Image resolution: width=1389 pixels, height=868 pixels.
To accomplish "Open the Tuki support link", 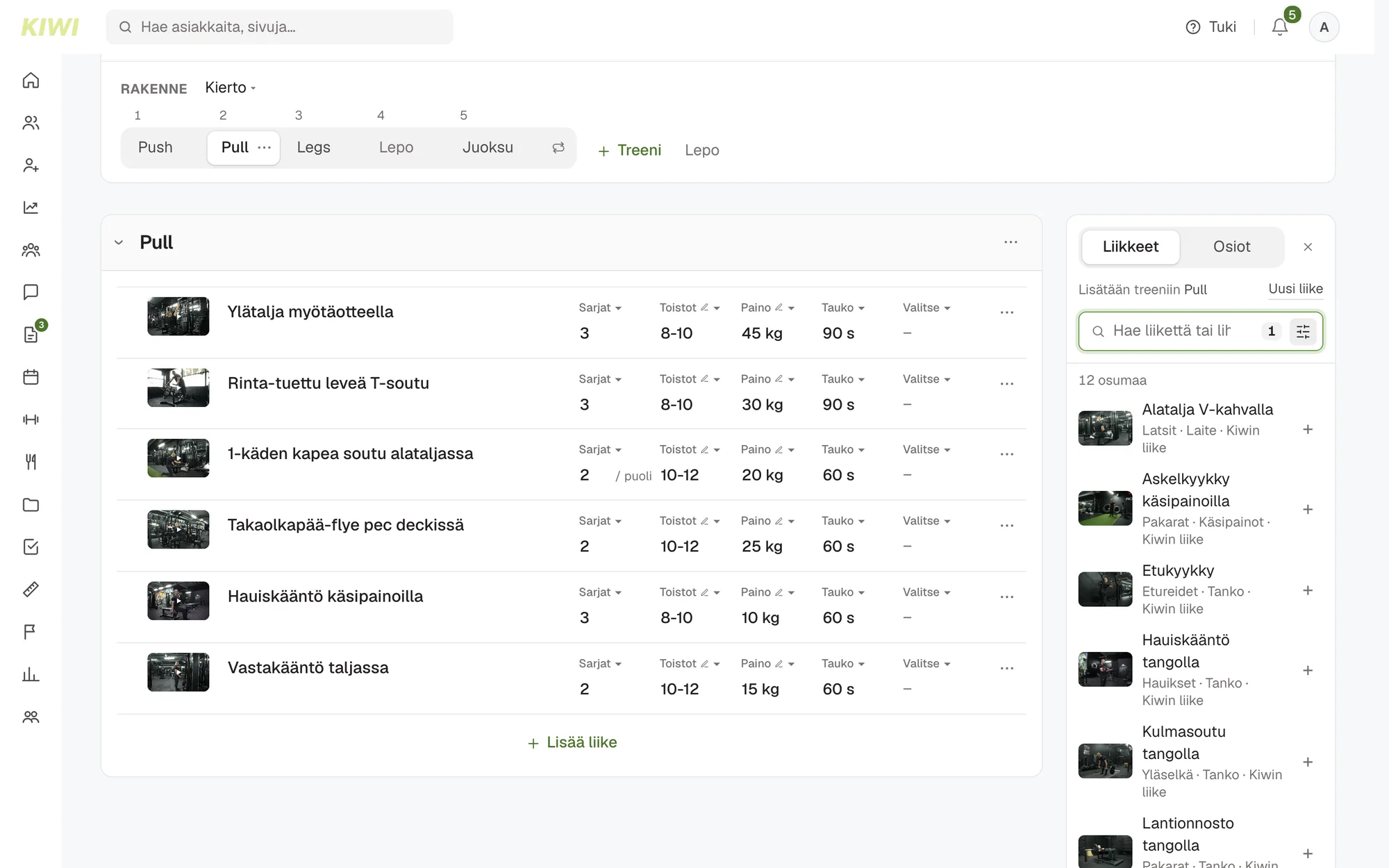I will coord(1211,27).
